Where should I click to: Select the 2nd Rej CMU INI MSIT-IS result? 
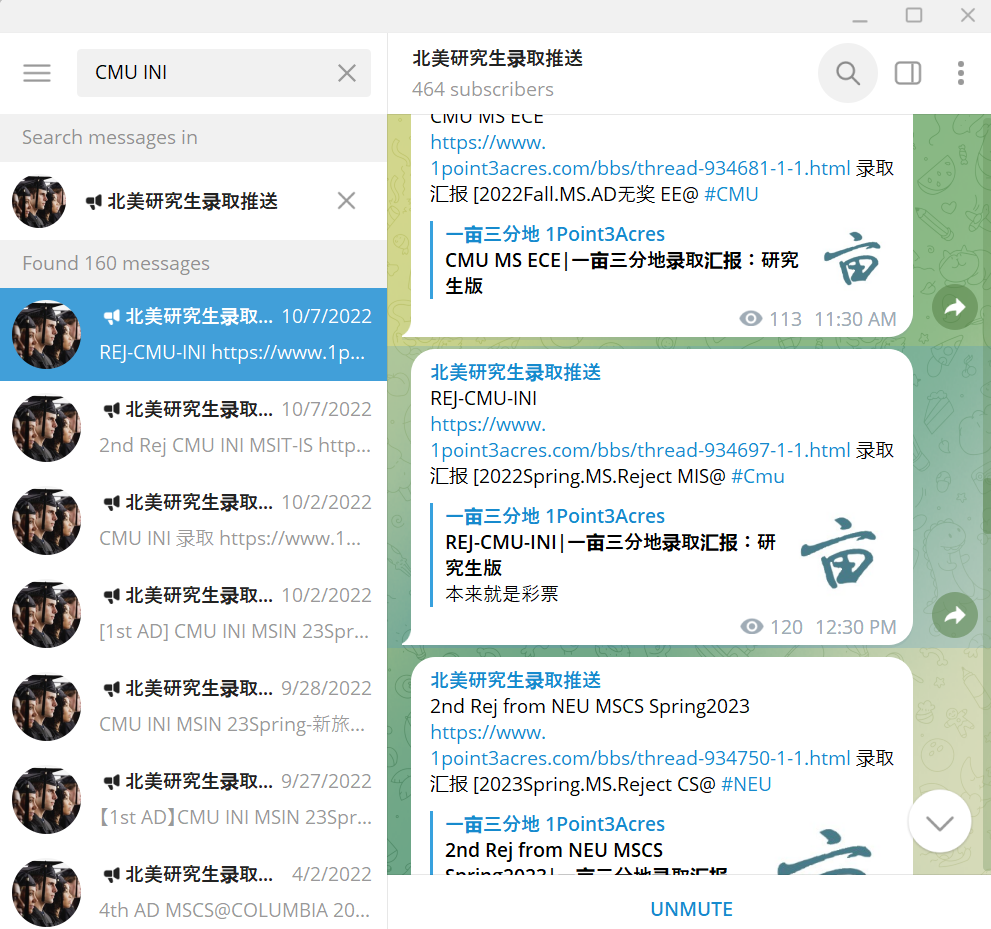(x=193, y=428)
